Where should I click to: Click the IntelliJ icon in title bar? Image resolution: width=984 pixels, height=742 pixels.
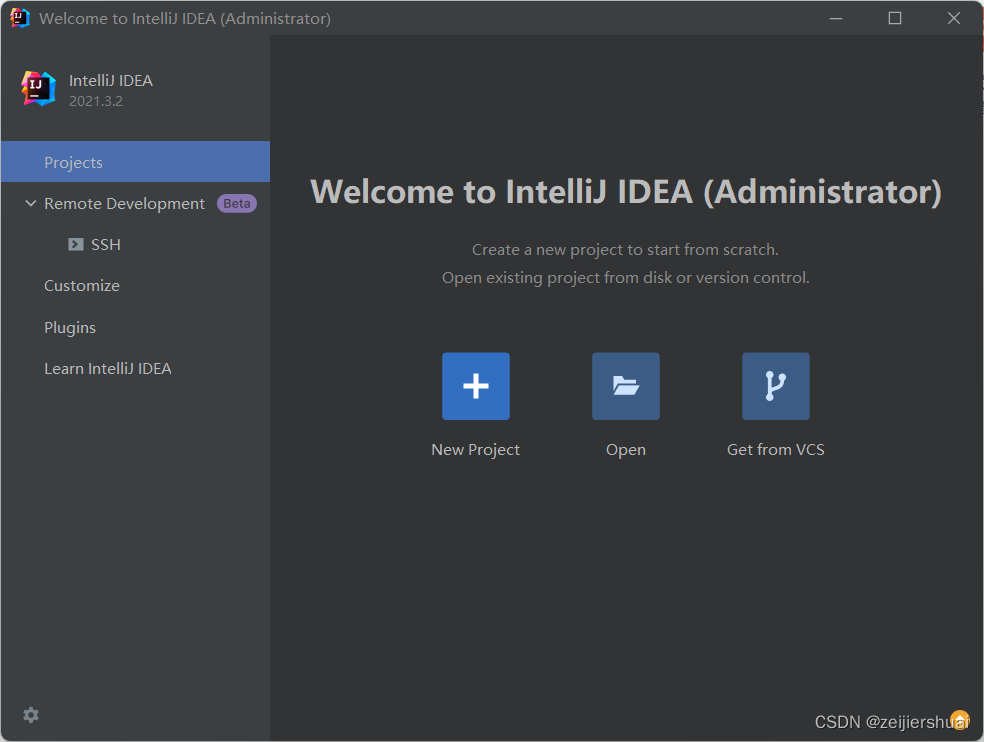tap(19, 18)
